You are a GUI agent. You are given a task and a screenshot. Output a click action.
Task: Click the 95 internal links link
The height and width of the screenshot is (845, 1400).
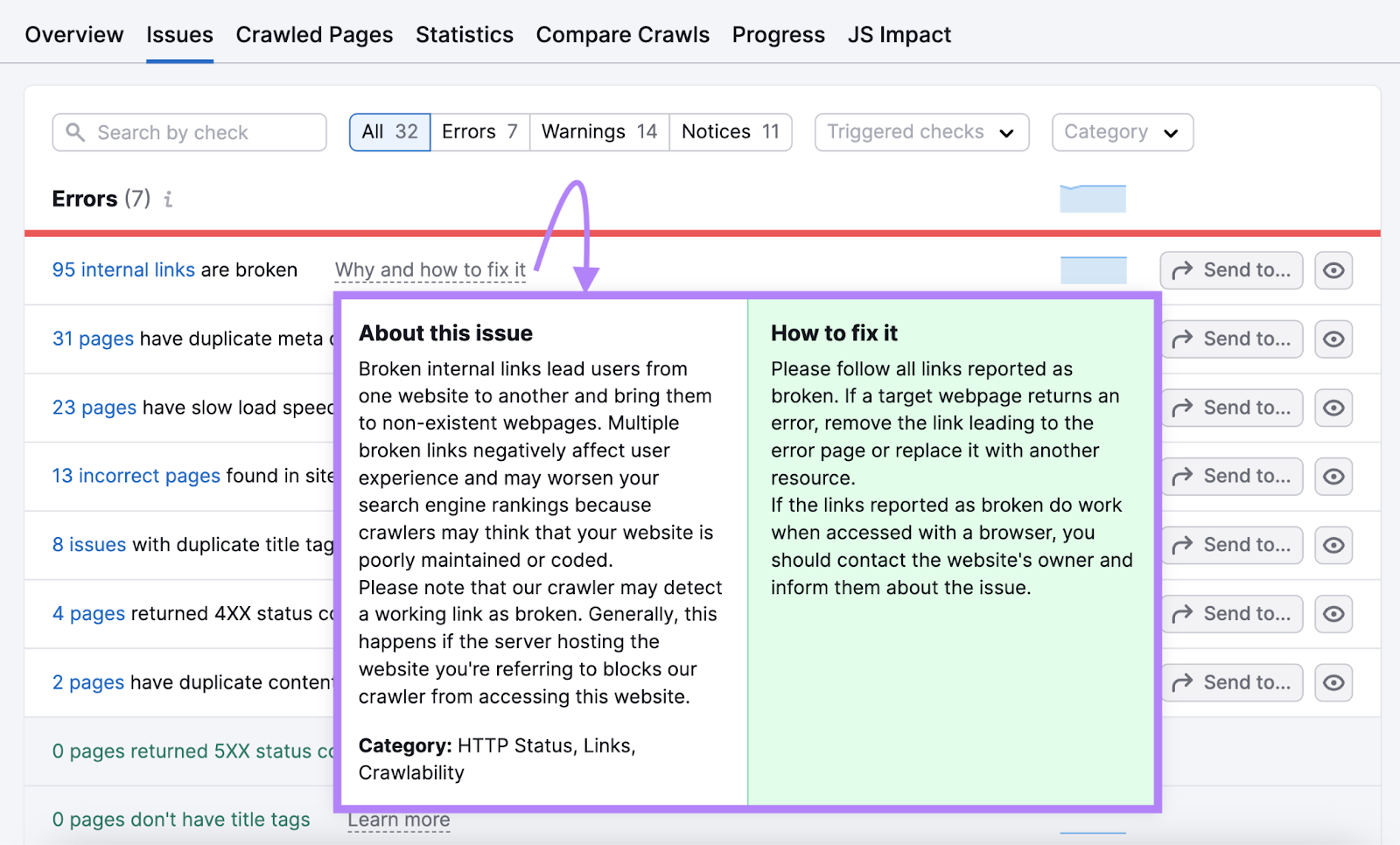122,269
